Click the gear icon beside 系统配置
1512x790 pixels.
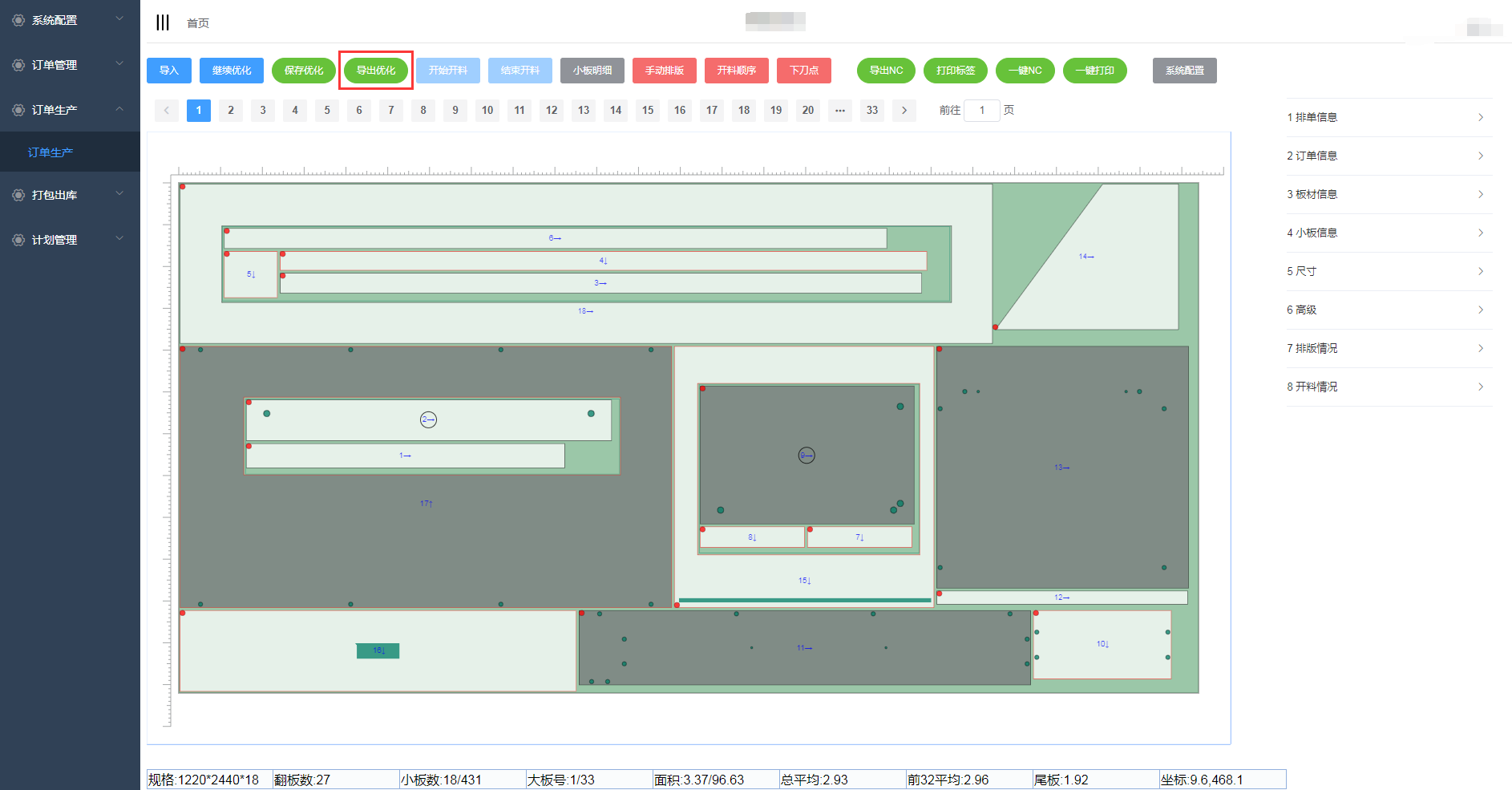click(x=18, y=20)
